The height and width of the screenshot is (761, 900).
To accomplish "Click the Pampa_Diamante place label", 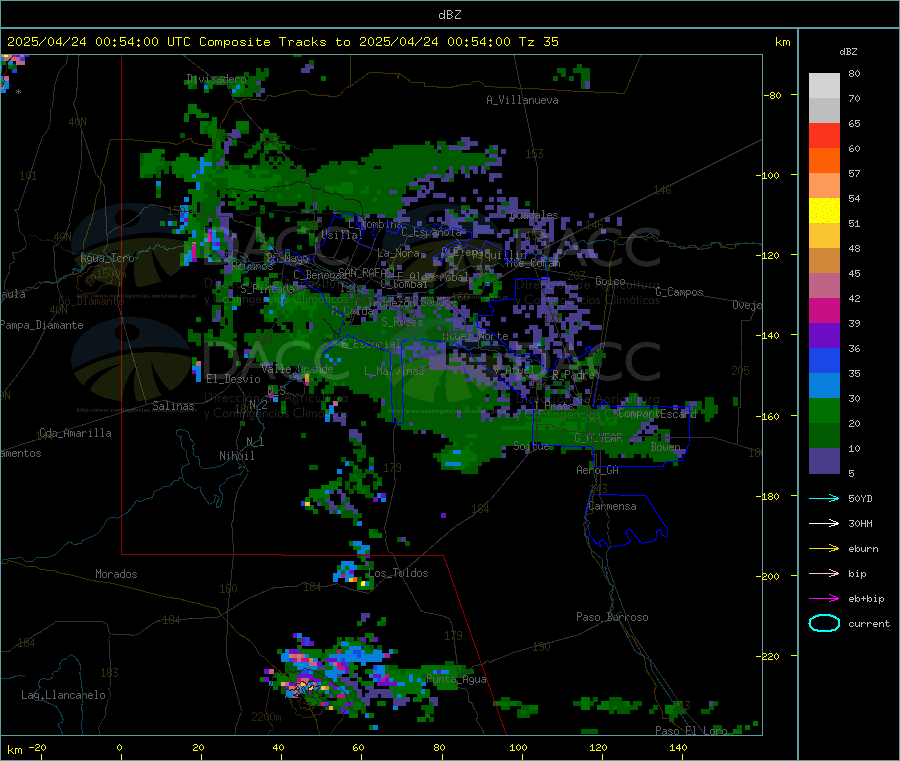I will (42, 325).
